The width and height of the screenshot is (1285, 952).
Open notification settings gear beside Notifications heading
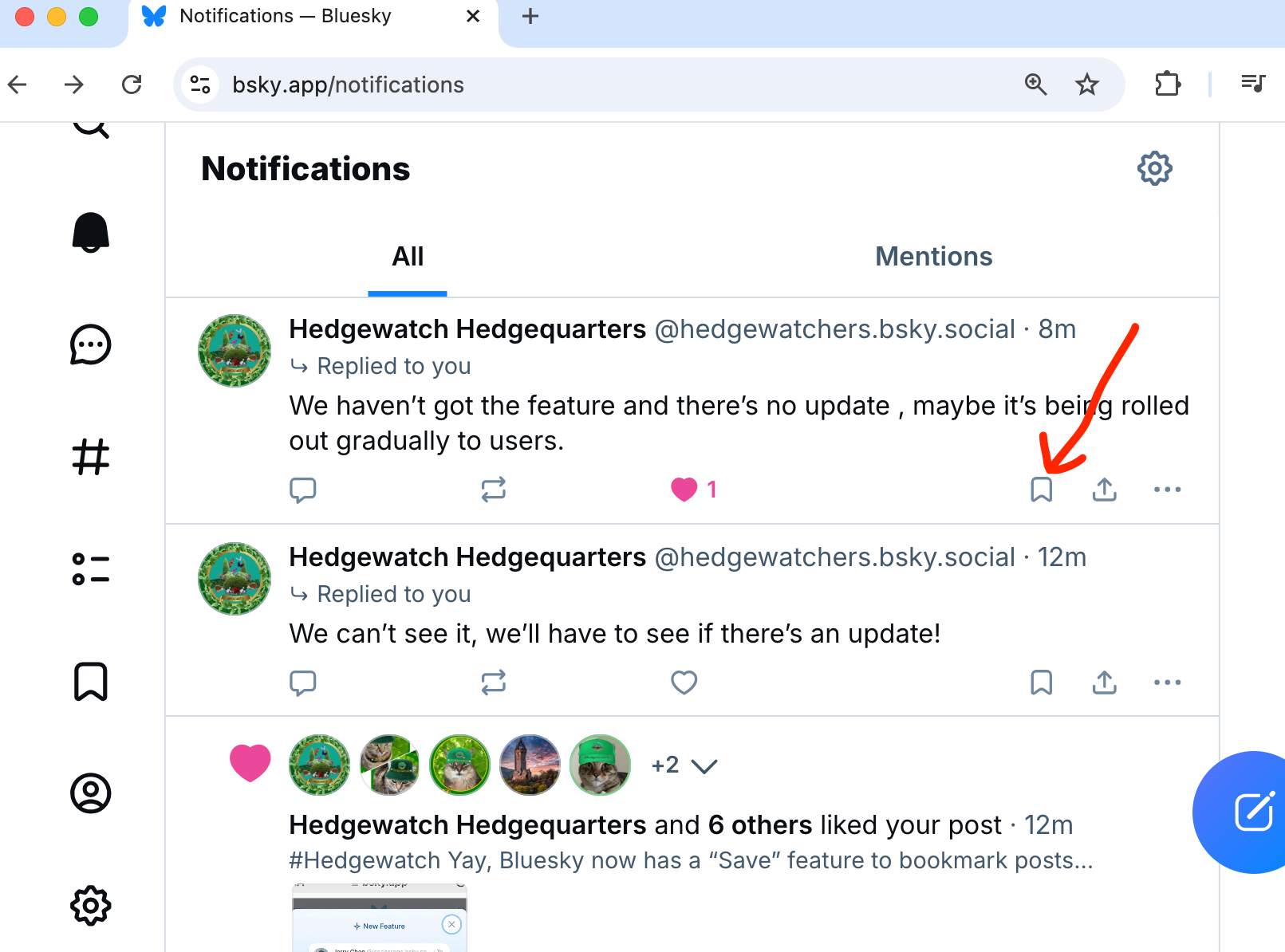point(1154,168)
